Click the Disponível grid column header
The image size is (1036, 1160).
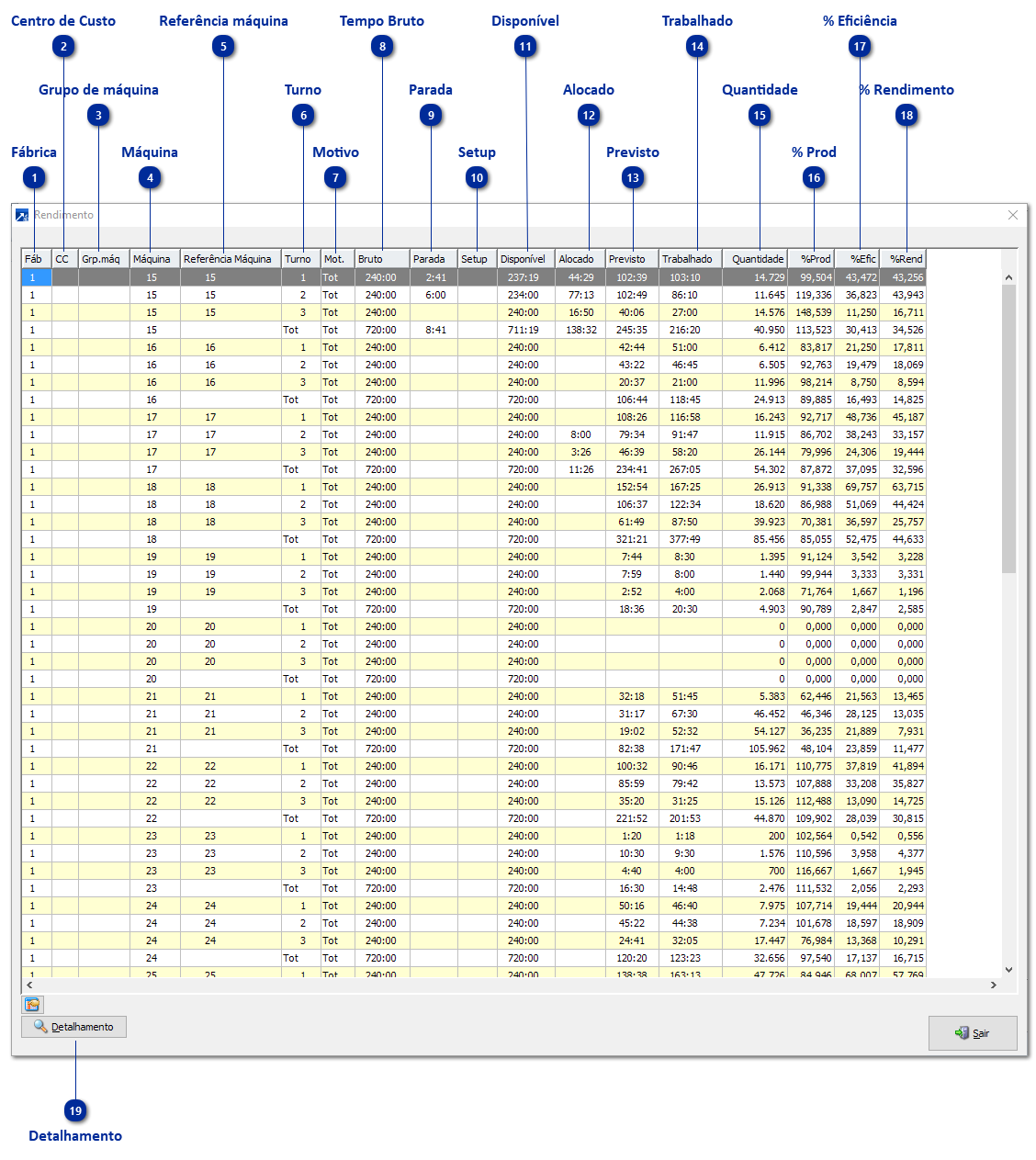coord(526,259)
